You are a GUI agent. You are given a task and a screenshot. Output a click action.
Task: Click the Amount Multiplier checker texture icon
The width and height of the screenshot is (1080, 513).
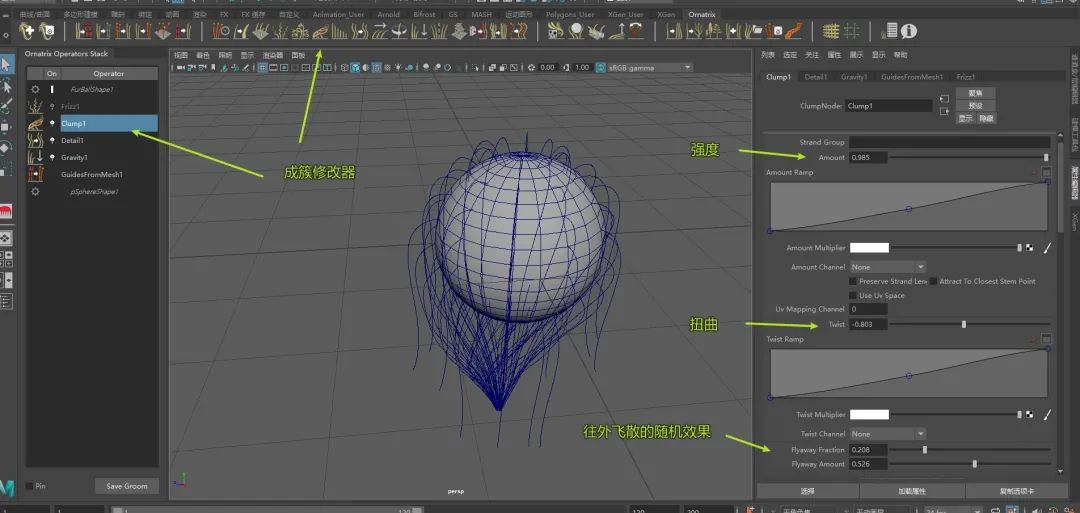point(1030,248)
